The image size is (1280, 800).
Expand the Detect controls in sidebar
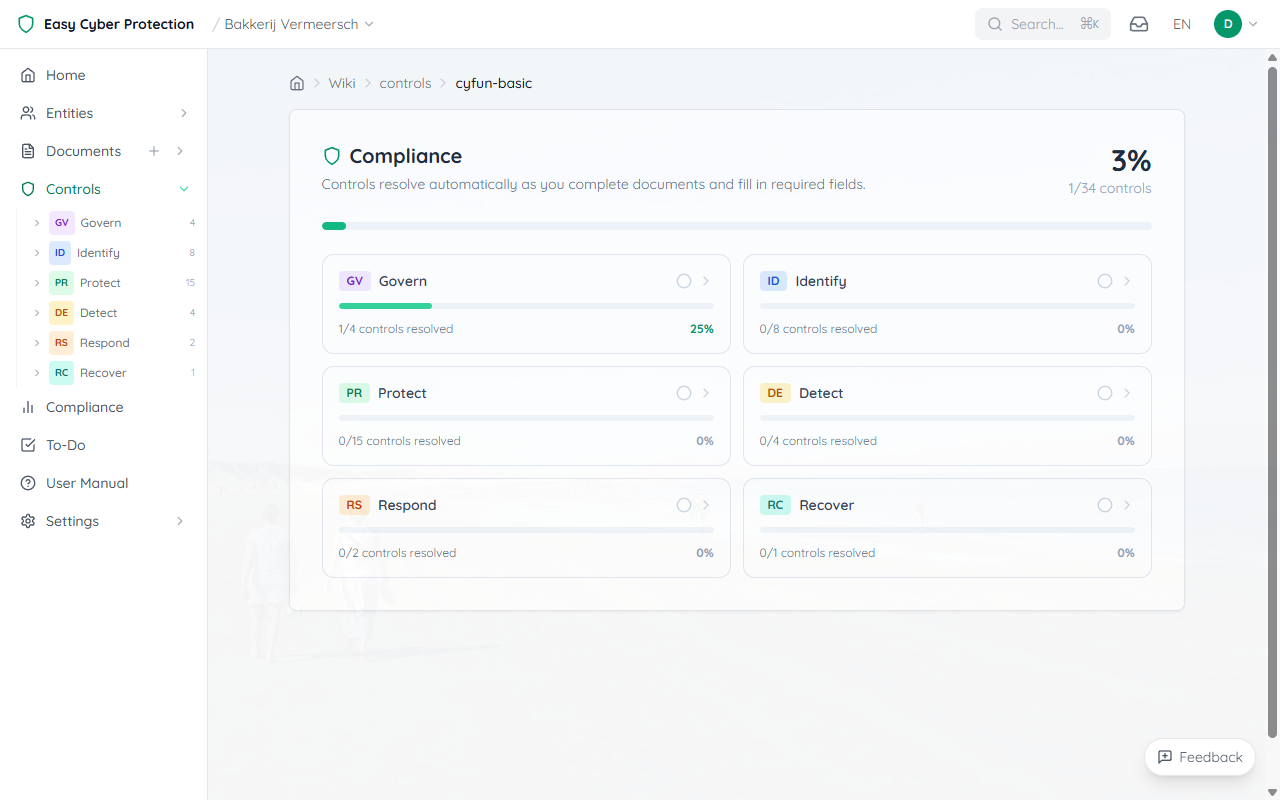coord(37,312)
